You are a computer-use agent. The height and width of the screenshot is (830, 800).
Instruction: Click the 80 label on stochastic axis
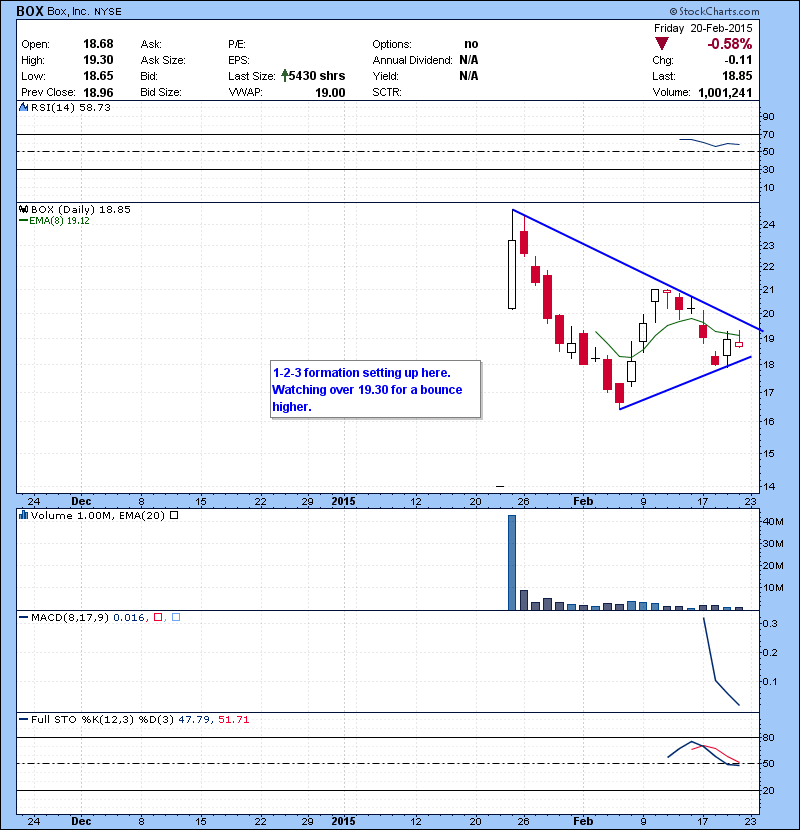pyautogui.click(x=768, y=737)
